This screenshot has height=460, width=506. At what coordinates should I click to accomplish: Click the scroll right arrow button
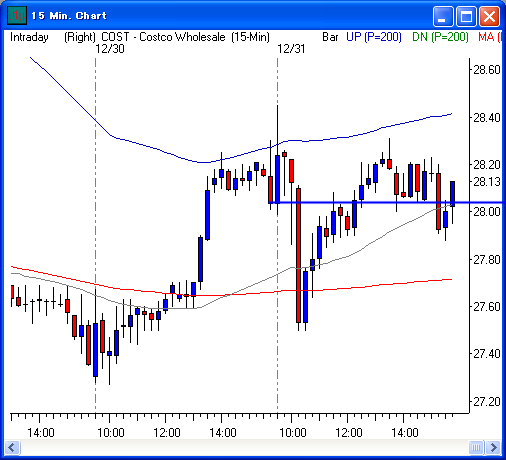click(x=493, y=447)
